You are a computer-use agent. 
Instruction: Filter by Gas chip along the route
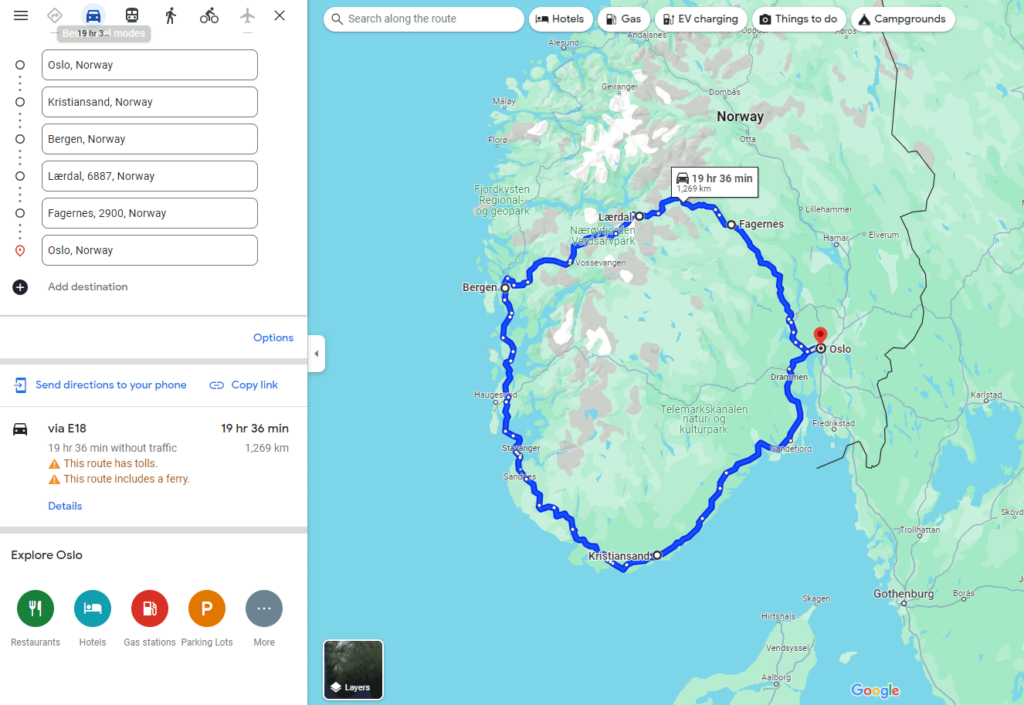coord(624,19)
